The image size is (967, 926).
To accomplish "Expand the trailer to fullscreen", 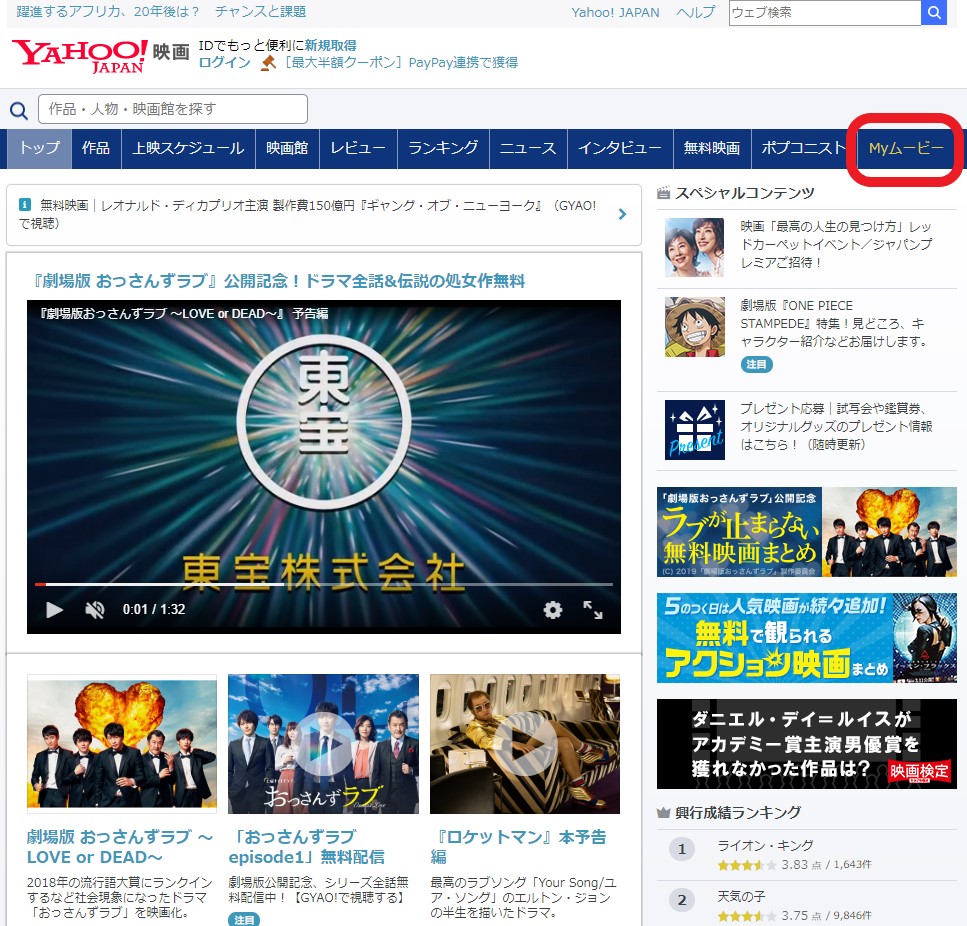I will (x=593, y=610).
